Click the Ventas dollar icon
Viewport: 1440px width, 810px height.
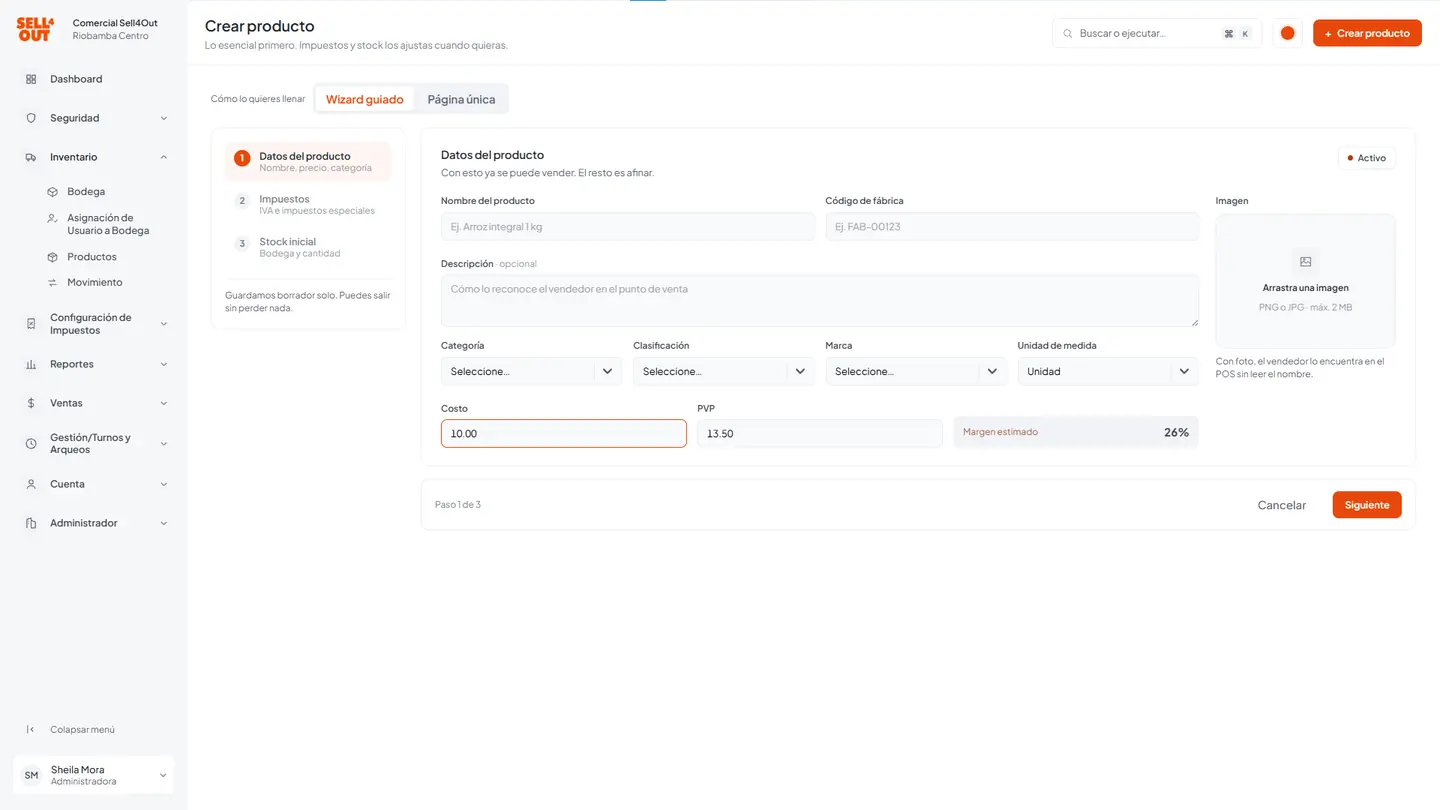(31, 403)
